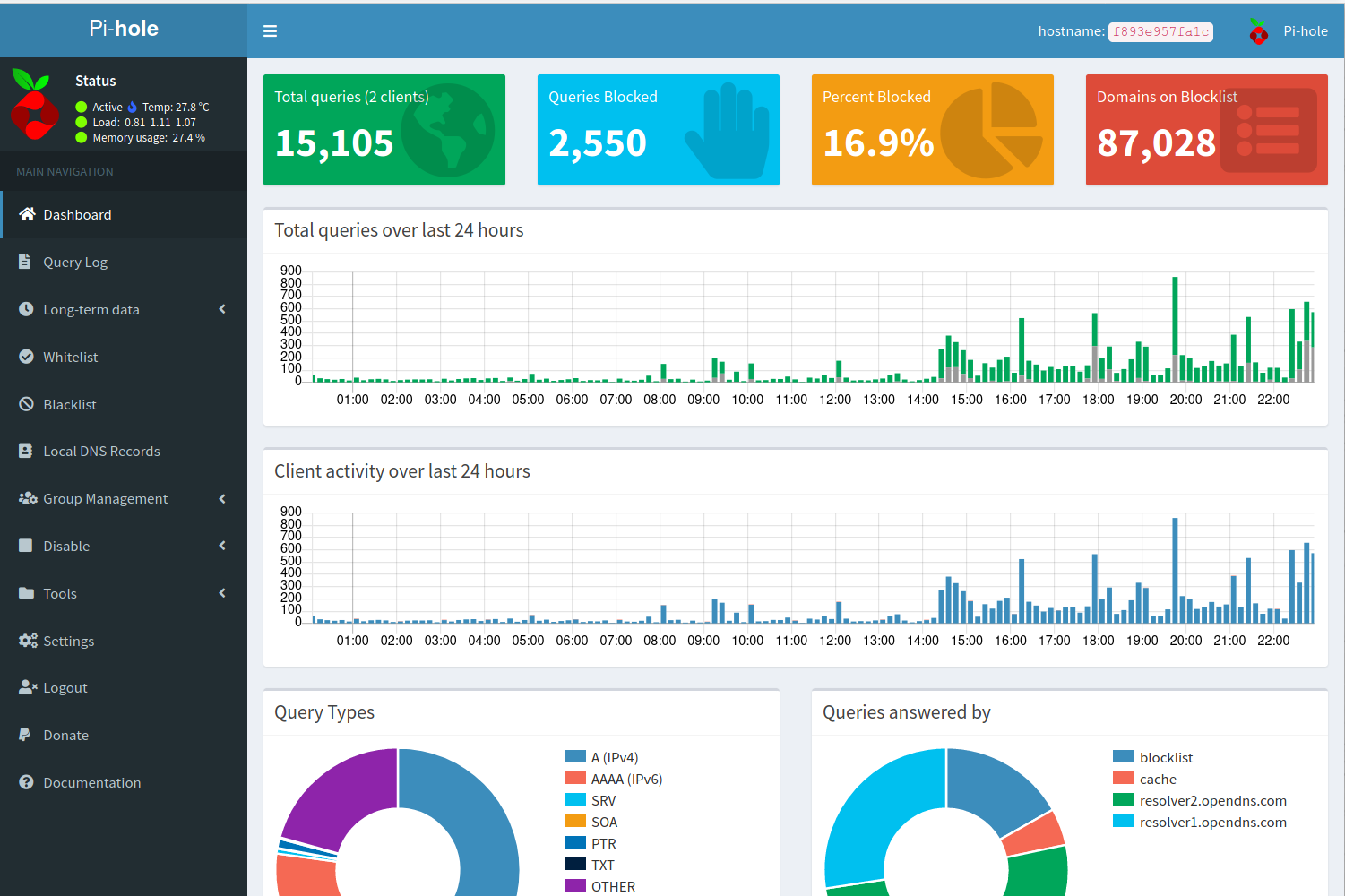The image size is (1345, 896).
Task: Expand the Long-term data submenu
Action: coord(222,309)
